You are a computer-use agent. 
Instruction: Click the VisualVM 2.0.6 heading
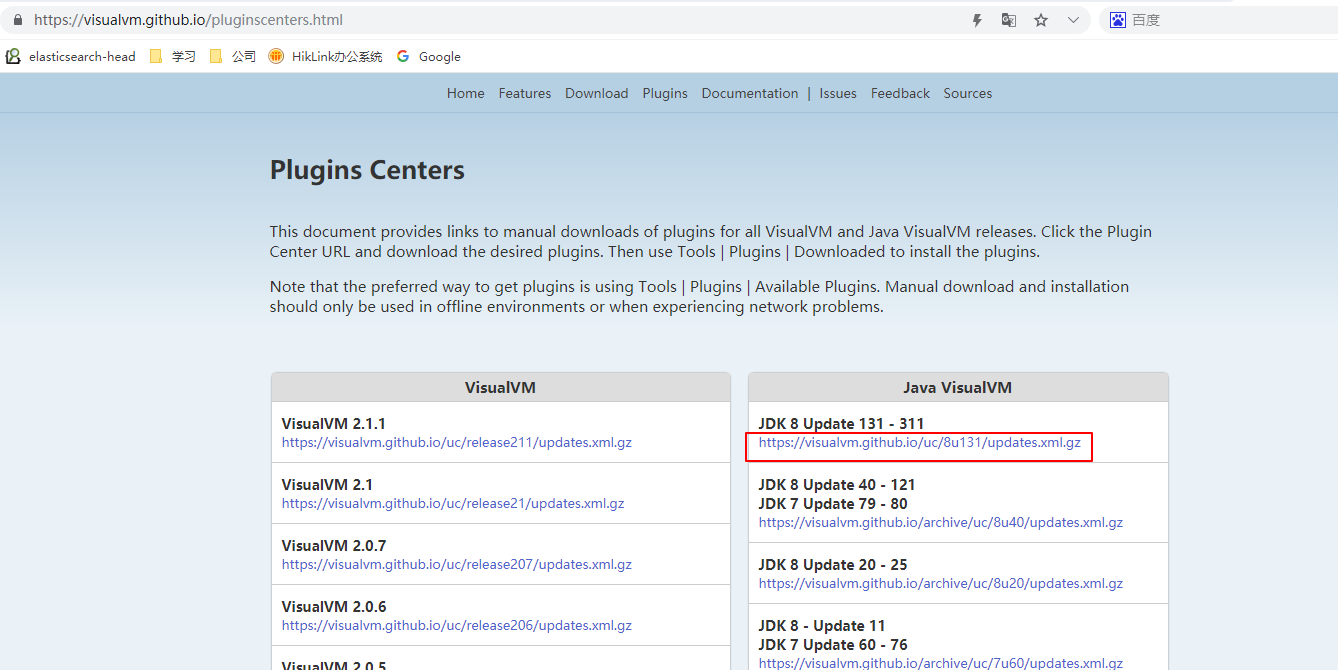click(x=334, y=606)
